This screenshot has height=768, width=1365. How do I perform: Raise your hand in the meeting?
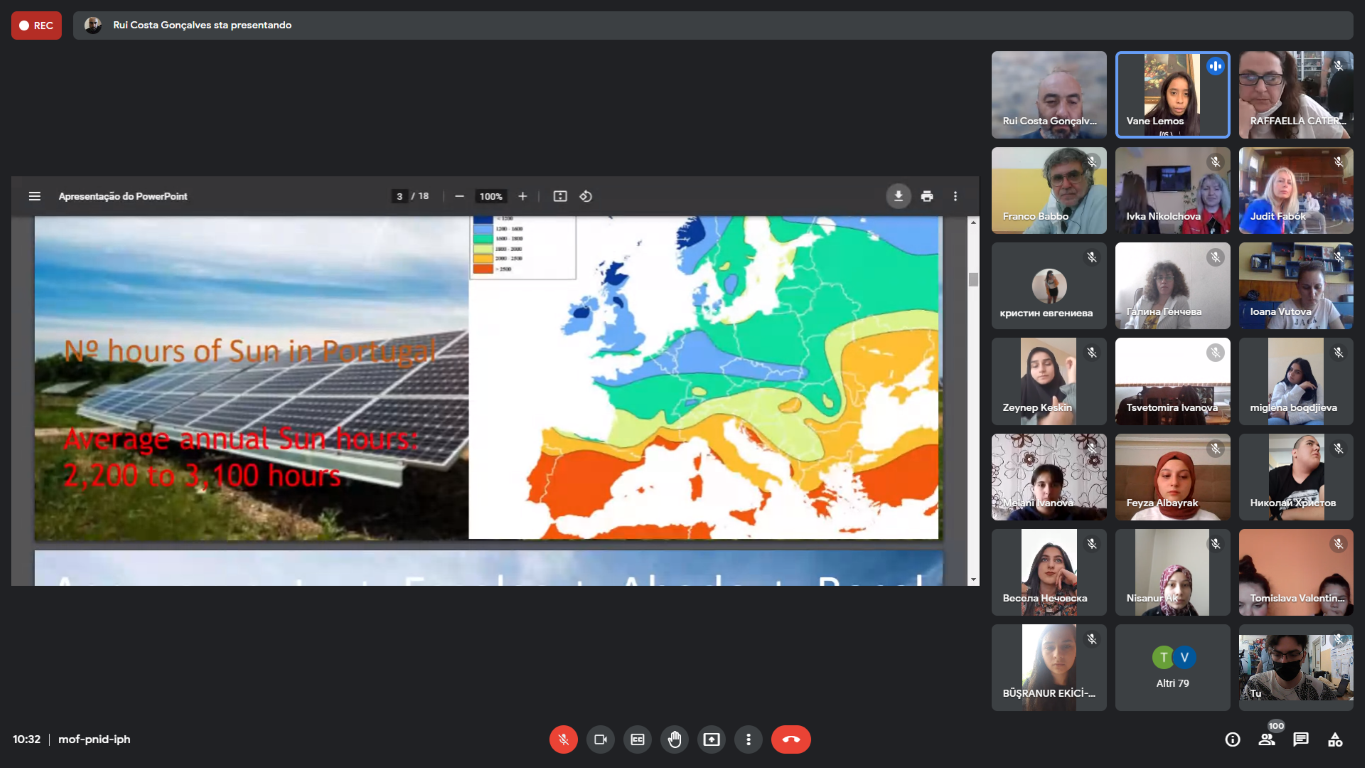point(674,739)
